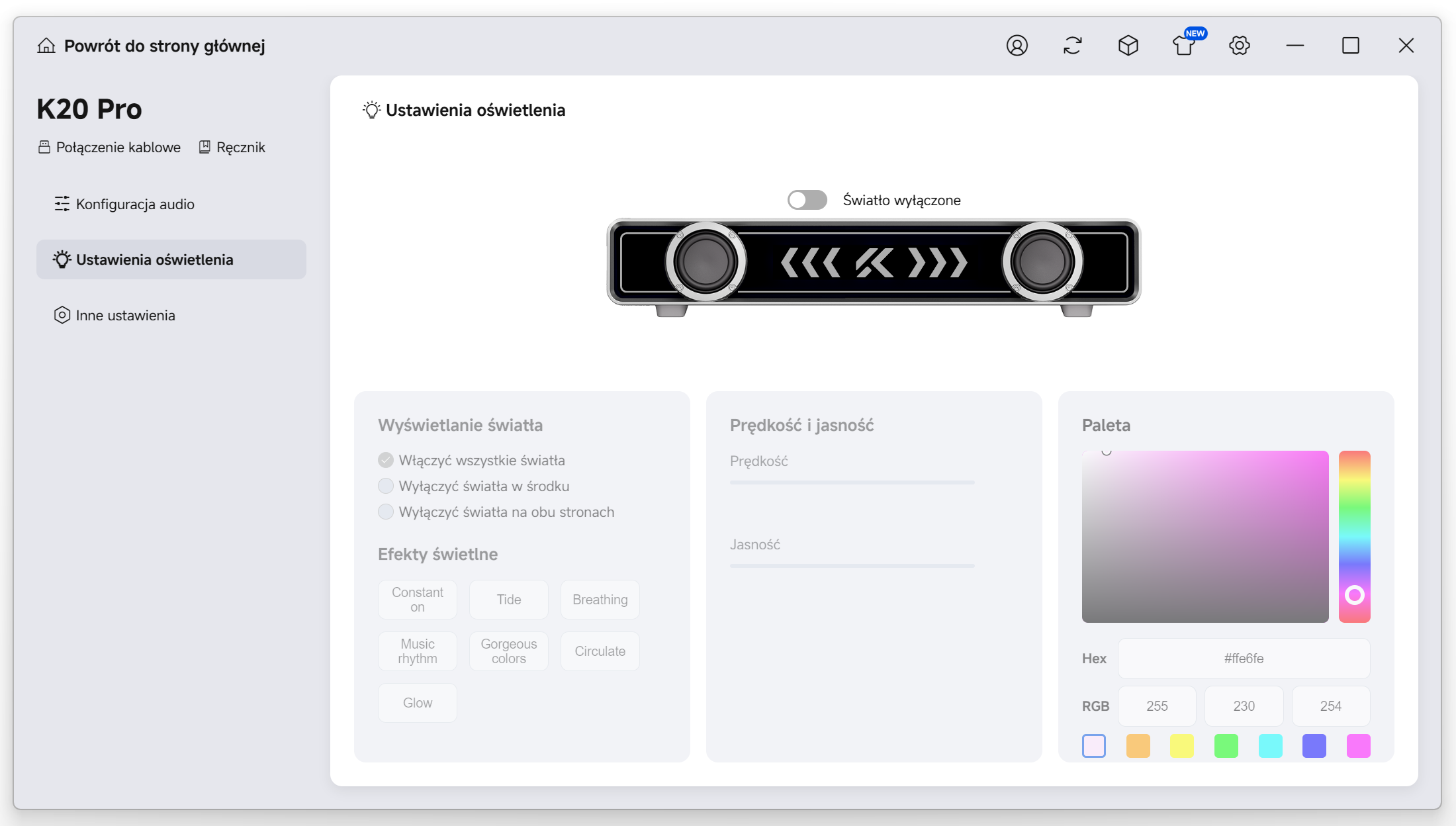Image resolution: width=1456 pixels, height=826 pixels.
Task: Click the blue RGB field 254
Action: pyautogui.click(x=1331, y=706)
